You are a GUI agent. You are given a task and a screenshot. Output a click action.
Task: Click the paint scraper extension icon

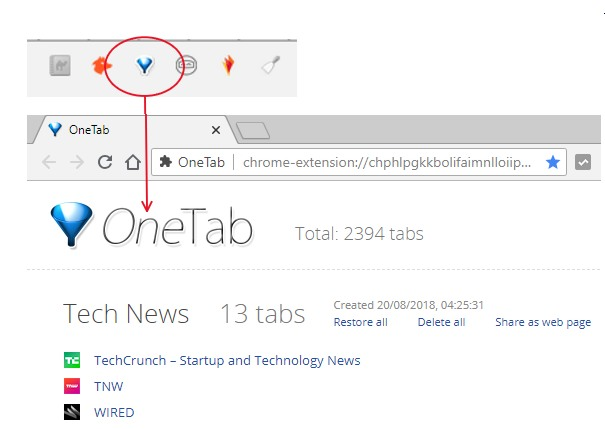[x=271, y=65]
